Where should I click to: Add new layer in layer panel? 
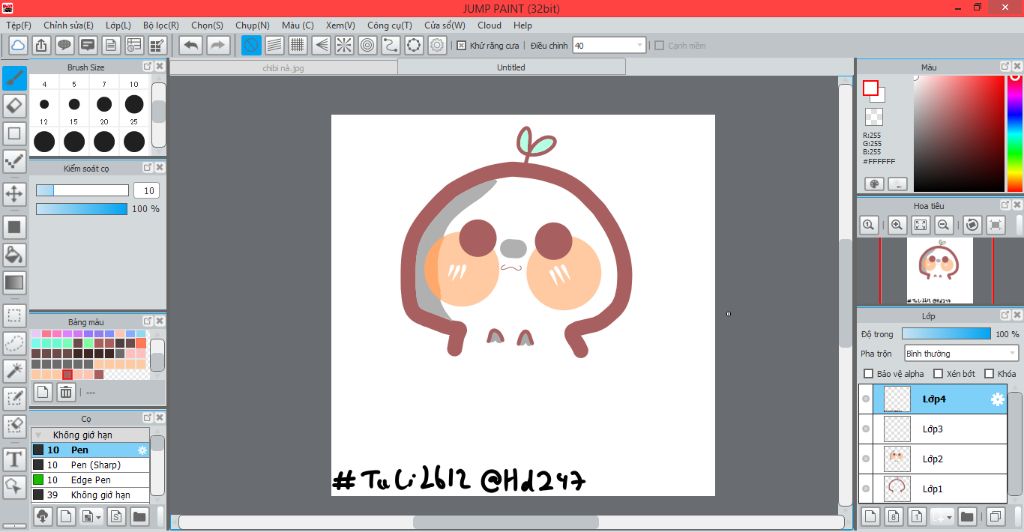(871, 516)
